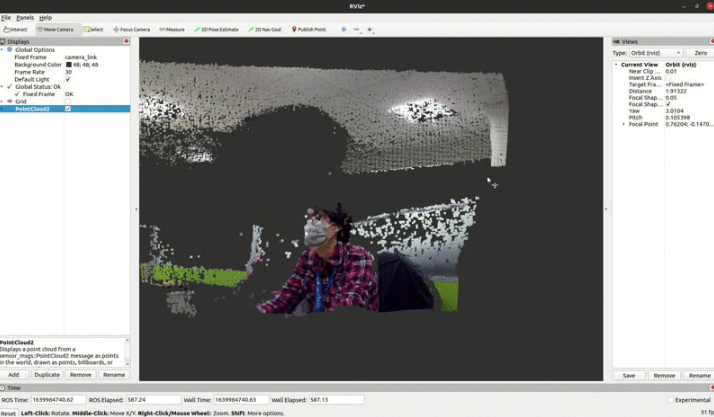Viewport: 714px width, 417px height.
Task: Click the Time panel clock icon
Action: [3, 388]
